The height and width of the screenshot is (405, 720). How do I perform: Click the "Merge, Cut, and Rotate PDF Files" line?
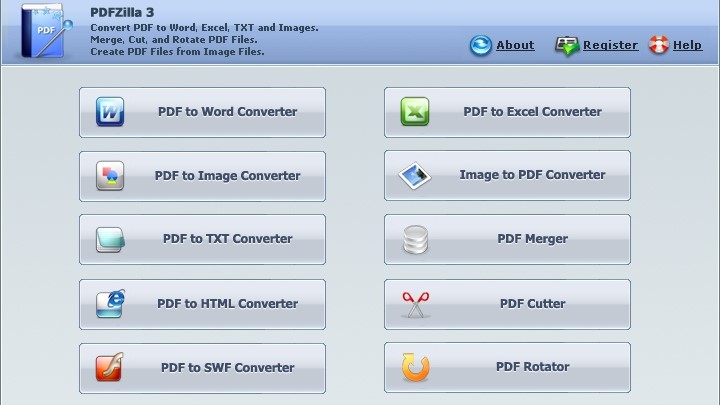174,39
